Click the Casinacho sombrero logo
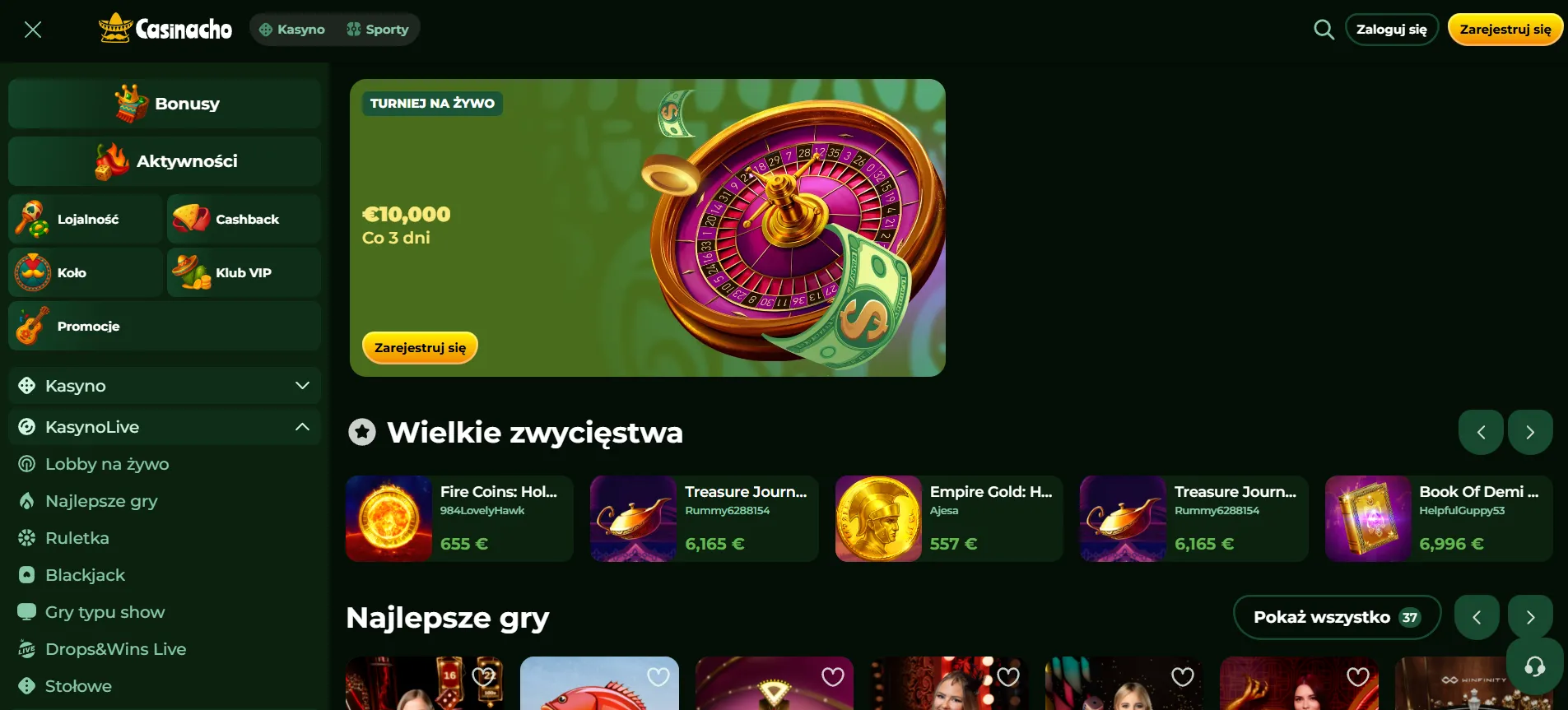The height and width of the screenshot is (710, 1568). pos(165,29)
